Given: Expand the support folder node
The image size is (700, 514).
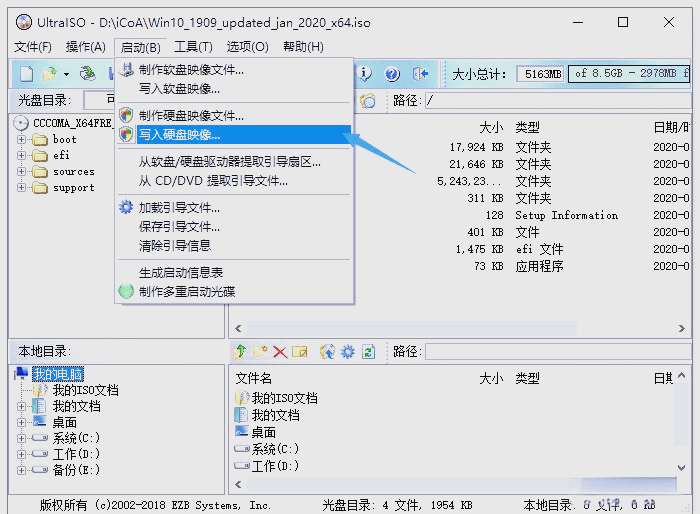Looking at the screenshot, I should [21, 188].
